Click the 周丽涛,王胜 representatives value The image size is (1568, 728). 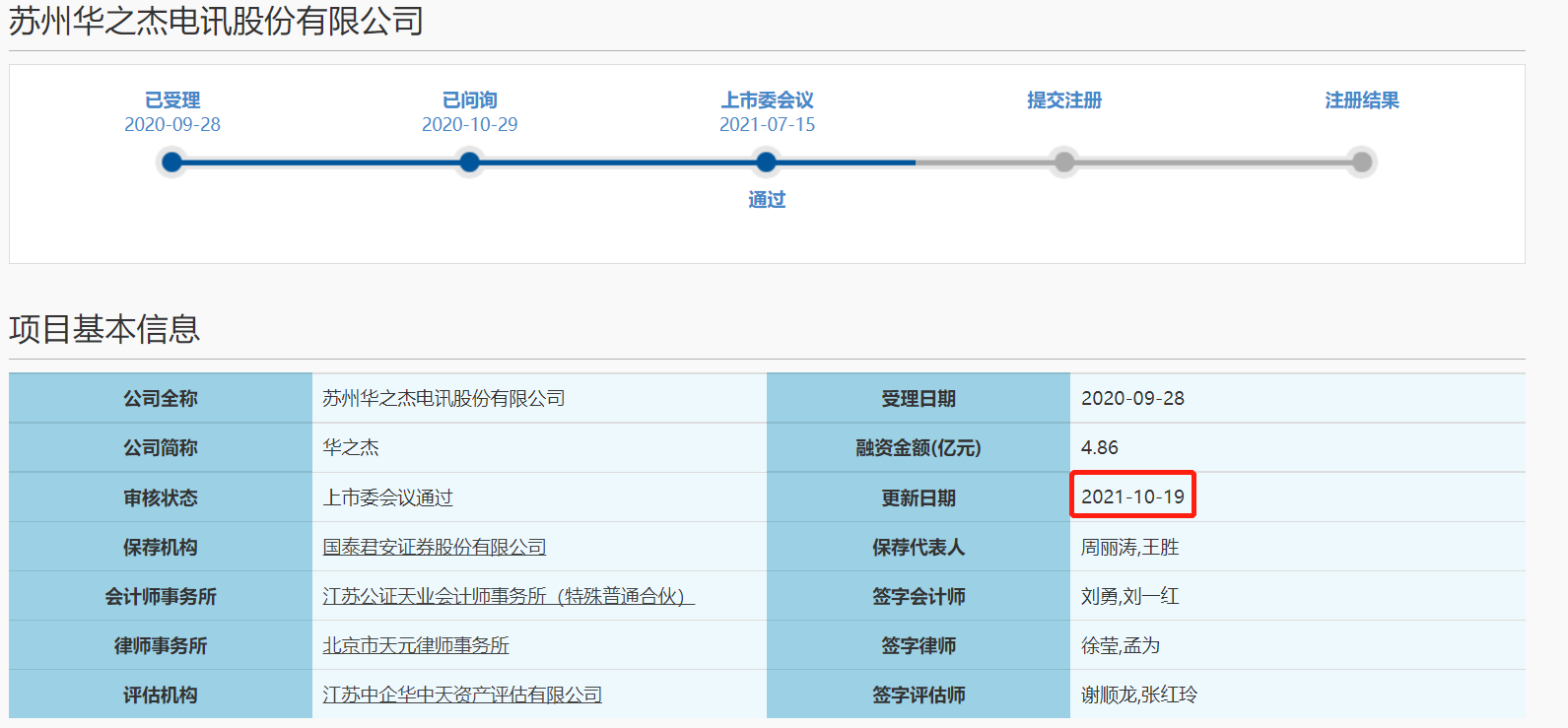1130,547
